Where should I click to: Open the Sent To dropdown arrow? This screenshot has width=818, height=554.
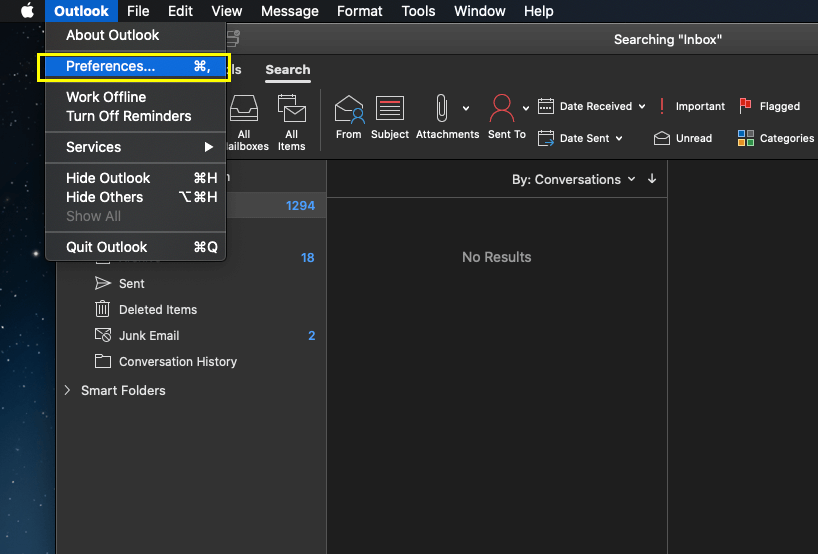pyautogui.click(x=526, y=108)
